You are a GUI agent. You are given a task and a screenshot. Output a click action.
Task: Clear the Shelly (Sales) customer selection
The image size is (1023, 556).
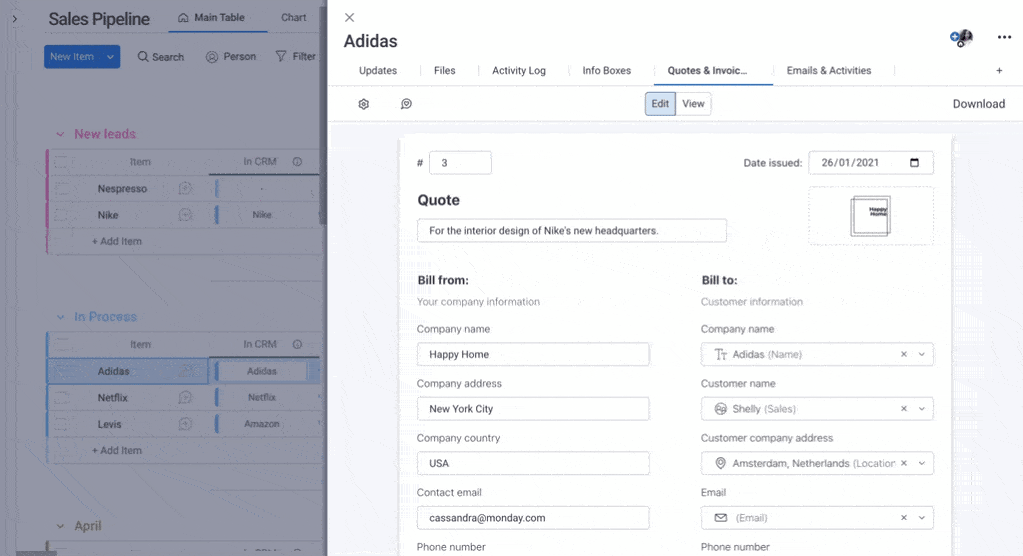pos(904,409)
